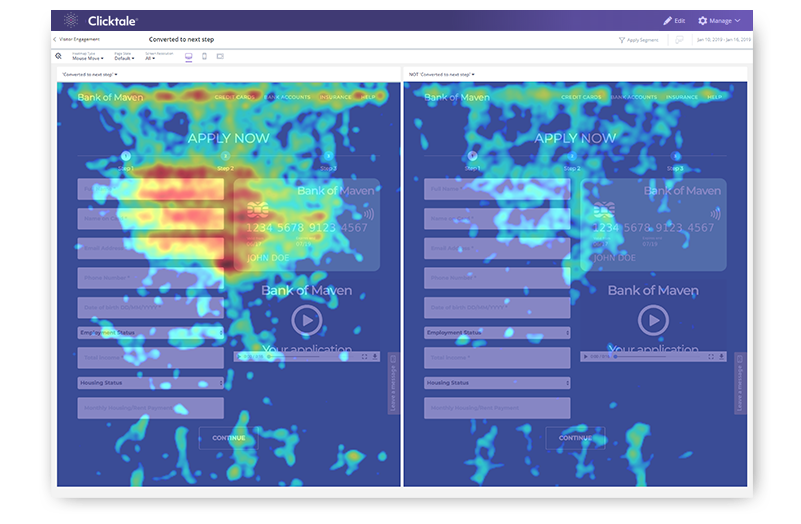Image resolution: width=801 pixels, height=524 pixels.
Task: Click Bank Accounts nav in right heatmap
Action: [634, 97]
